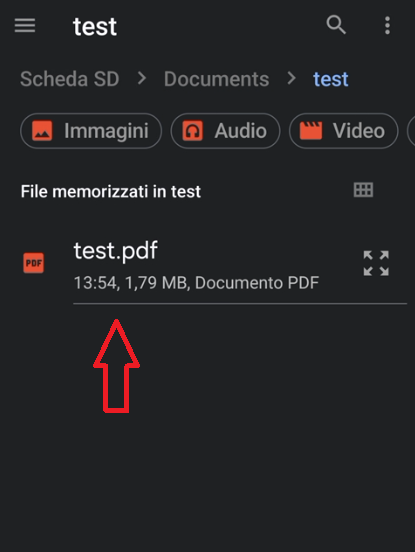This screenshot has height=552, width=415.
Task: Switch to grid view layout
Action: (x=363, y=190)
